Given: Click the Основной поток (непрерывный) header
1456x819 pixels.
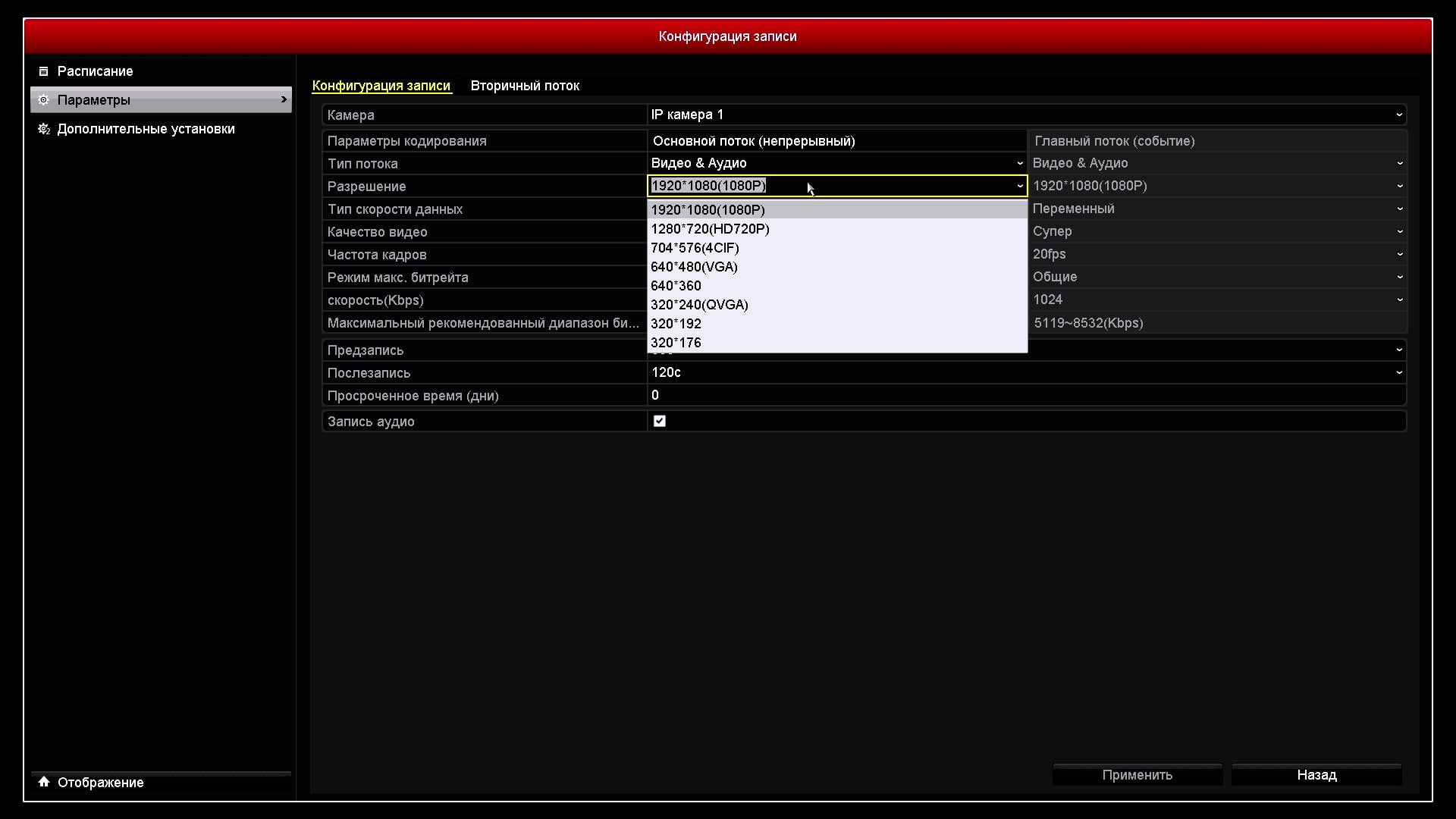Looking at the screenshot, I should click(837, 141).
